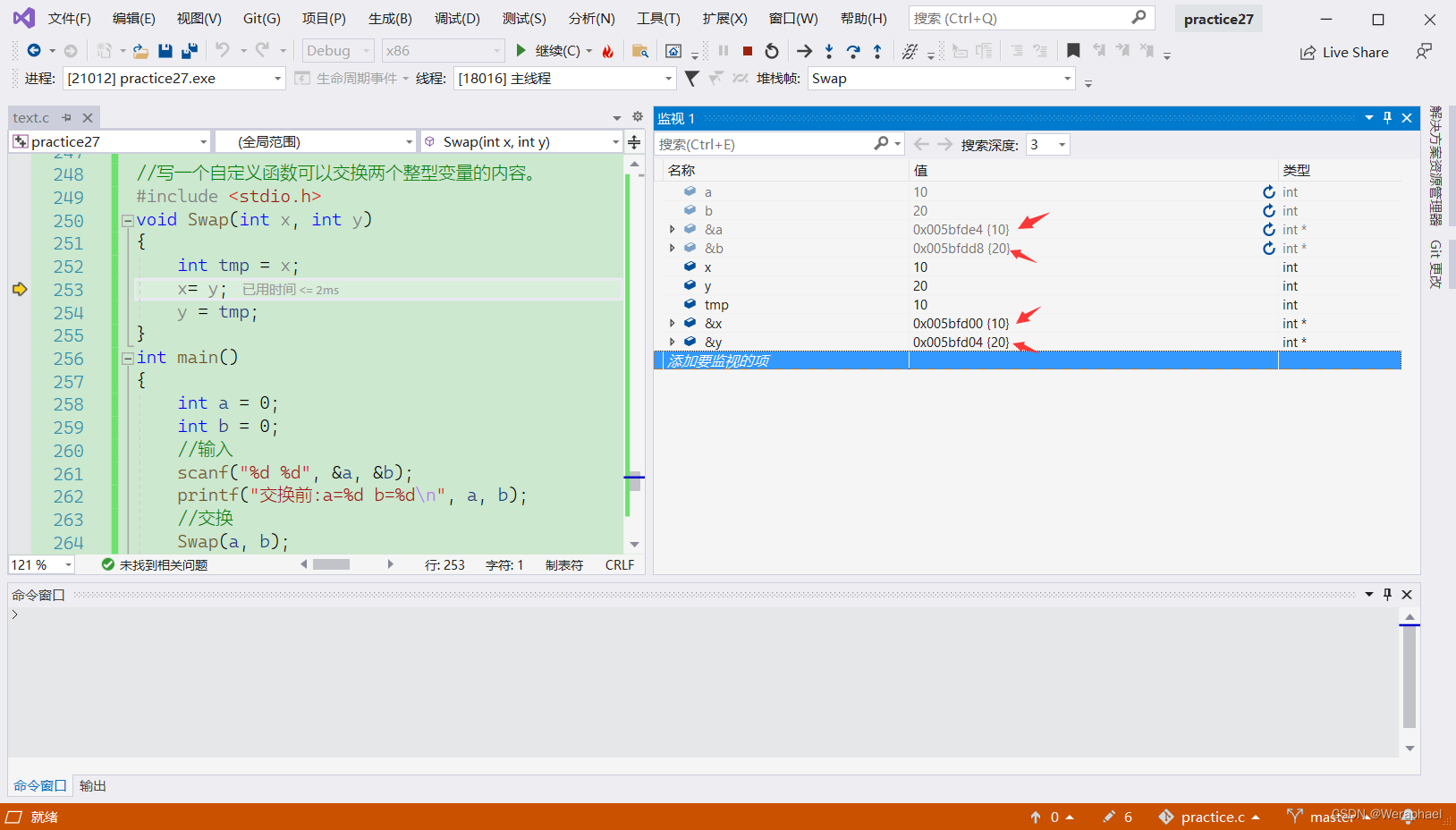
Task: Open editor settings gear icon
Action: (x=638, y=117)
